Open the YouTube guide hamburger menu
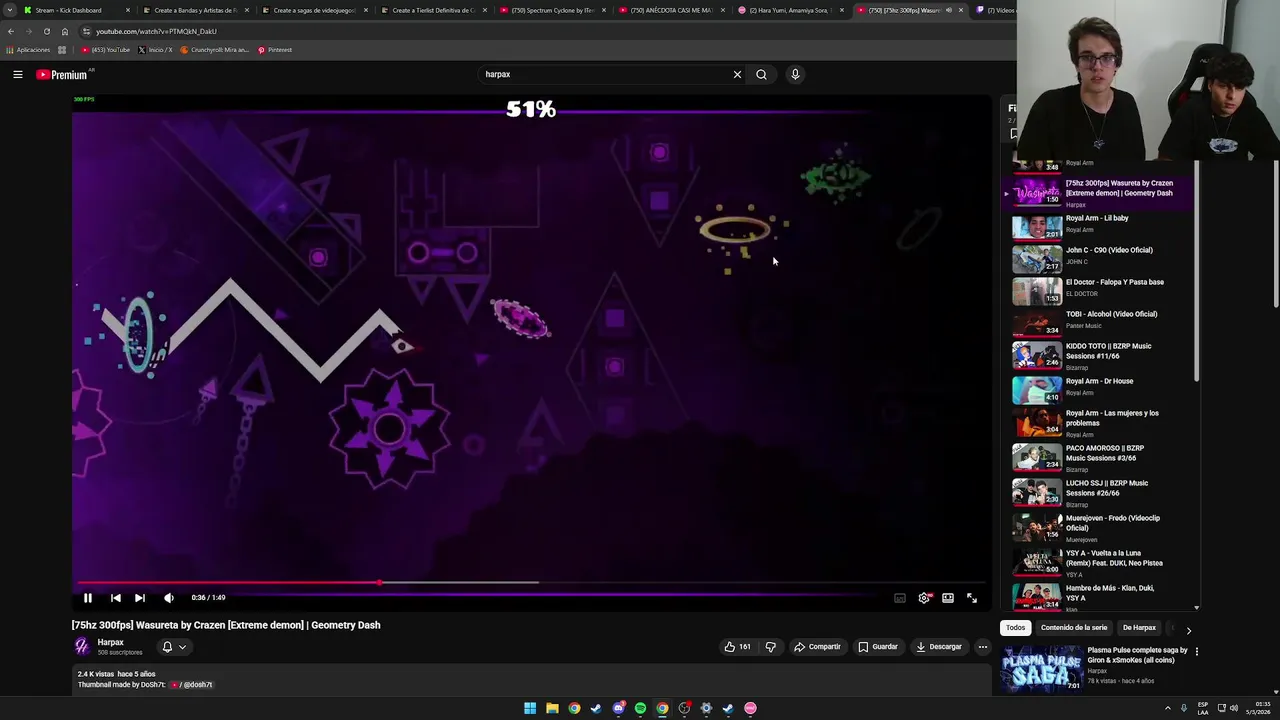 click(17, 74)
